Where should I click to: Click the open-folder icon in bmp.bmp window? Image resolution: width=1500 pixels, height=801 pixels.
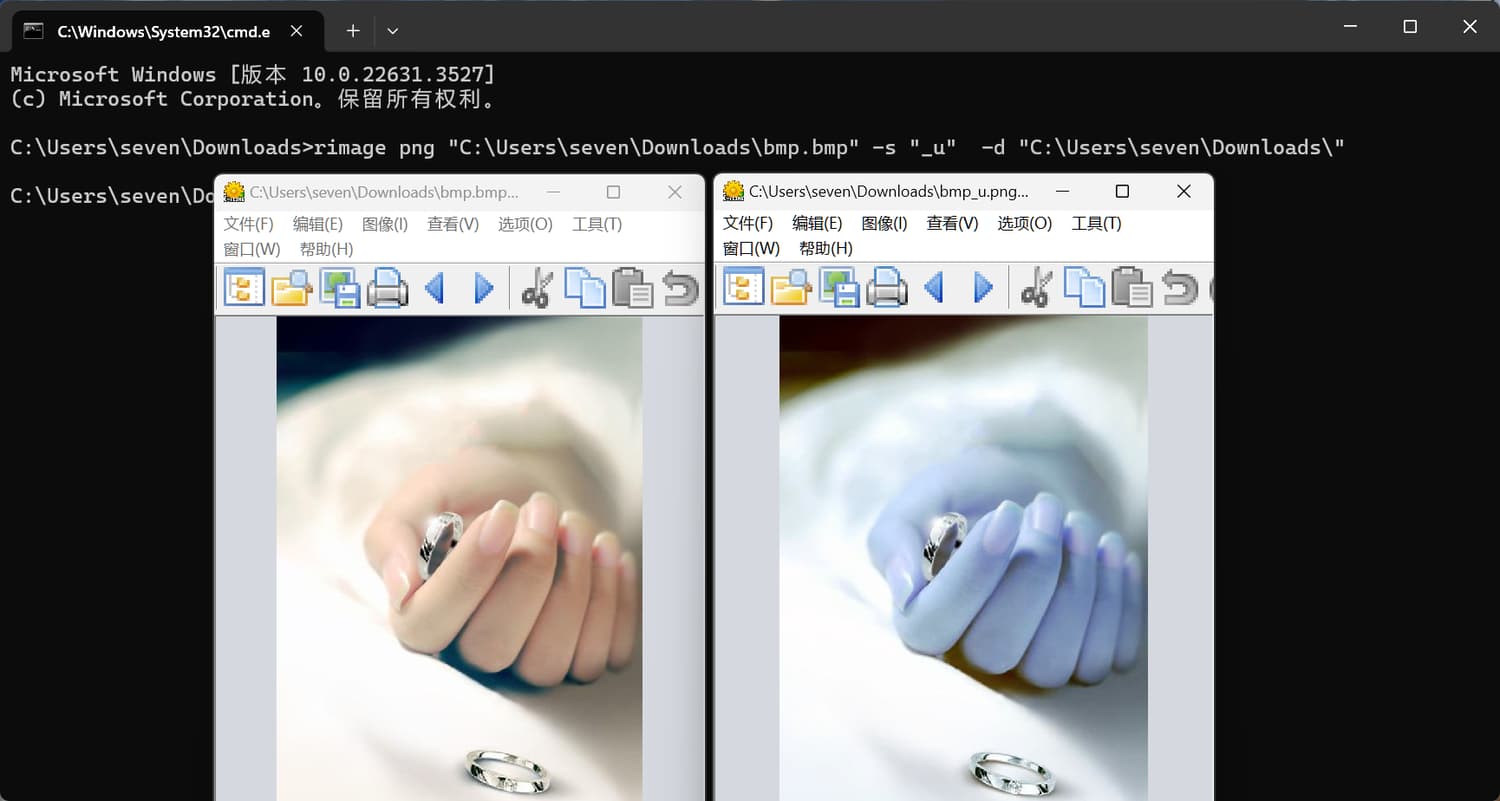(292, 289)
